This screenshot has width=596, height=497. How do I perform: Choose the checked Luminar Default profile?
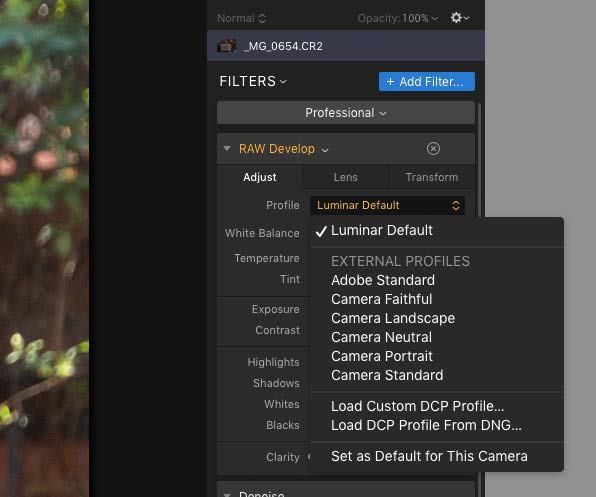click(x=436, y=230)
